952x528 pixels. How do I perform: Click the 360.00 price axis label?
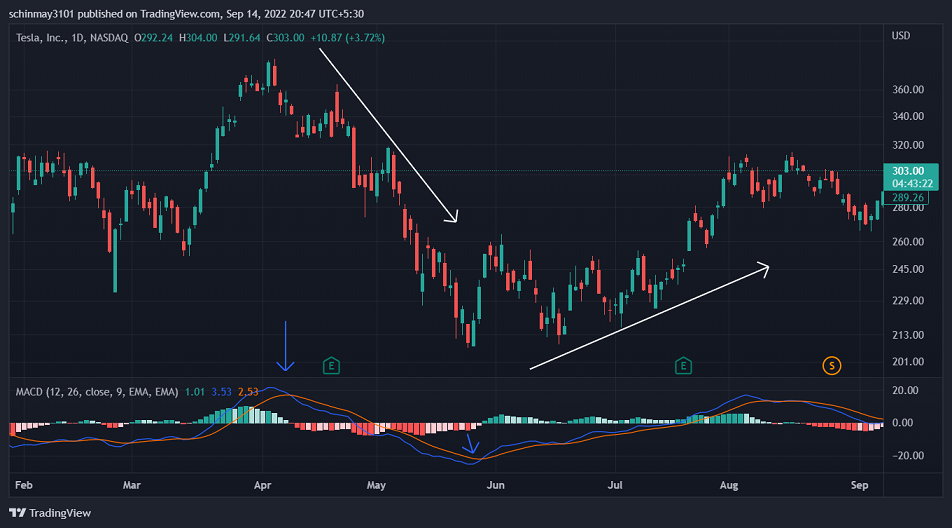[908, 90]
